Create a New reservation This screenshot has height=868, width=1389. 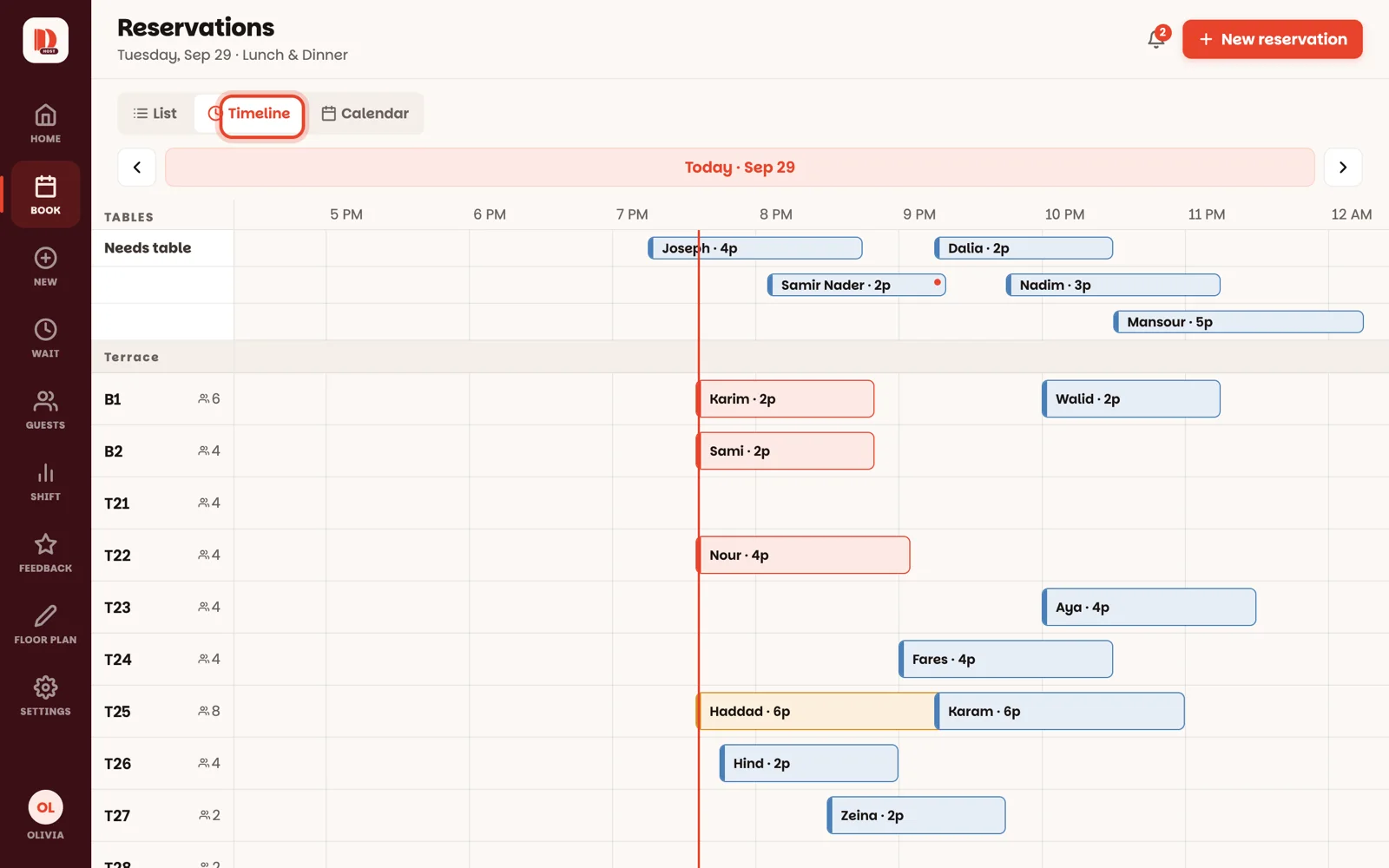(x=1272, y=39)
